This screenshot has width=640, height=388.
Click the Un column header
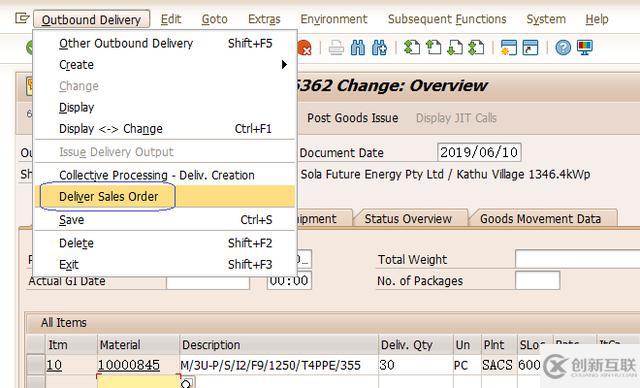tap(467, 345)
